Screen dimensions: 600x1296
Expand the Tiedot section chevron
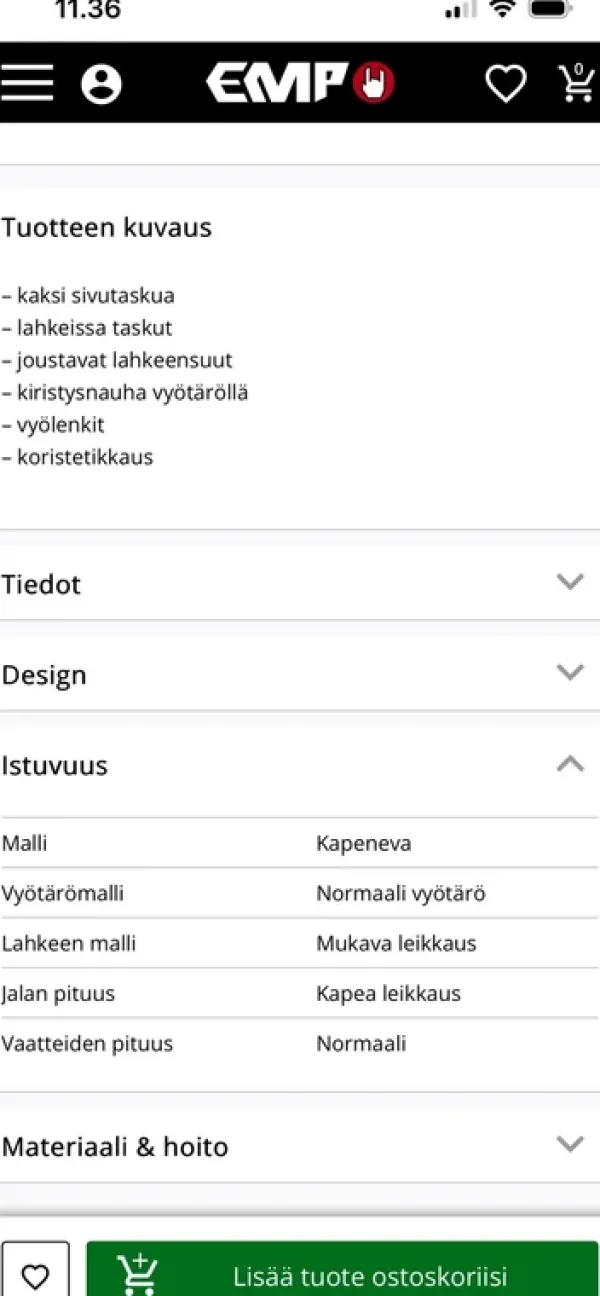(x=569, y=582)
